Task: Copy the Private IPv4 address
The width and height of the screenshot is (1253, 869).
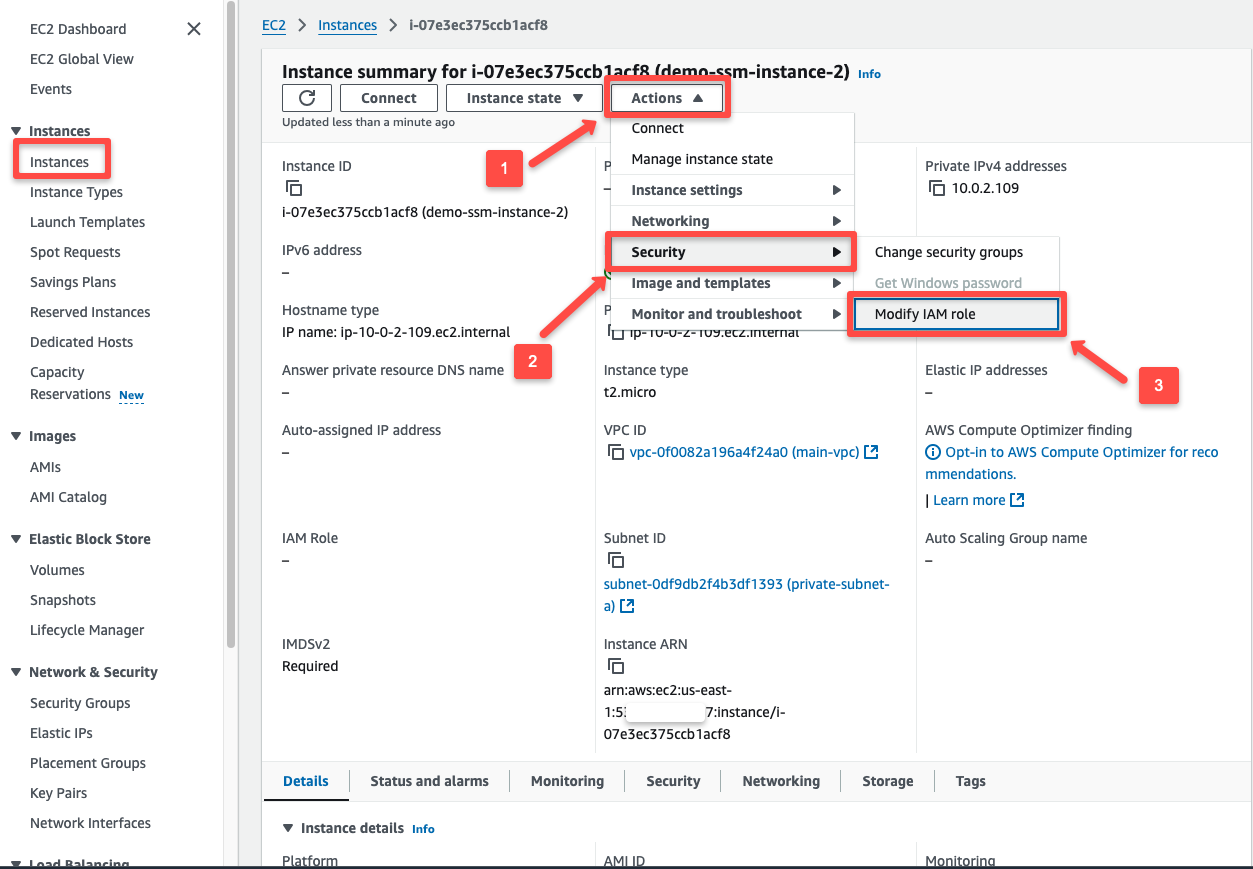Action: point(938,187)
